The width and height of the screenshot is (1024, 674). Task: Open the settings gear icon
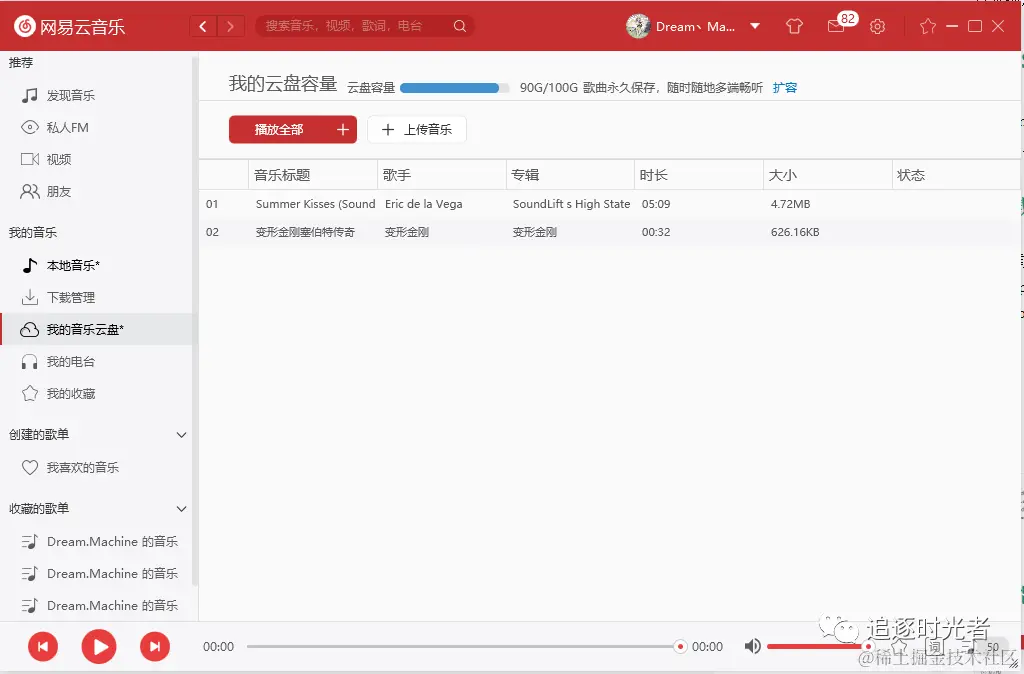click(x=877, y=27)
